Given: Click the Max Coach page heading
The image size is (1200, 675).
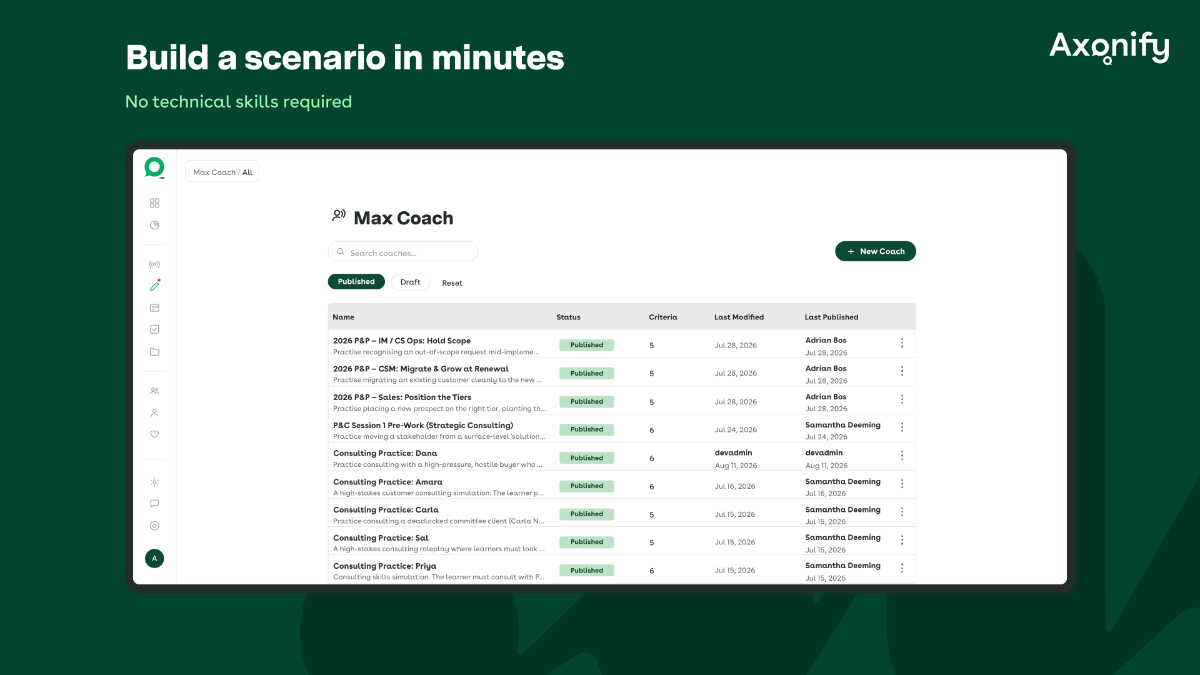Looking at the screenshot, I should pos(403,218).
